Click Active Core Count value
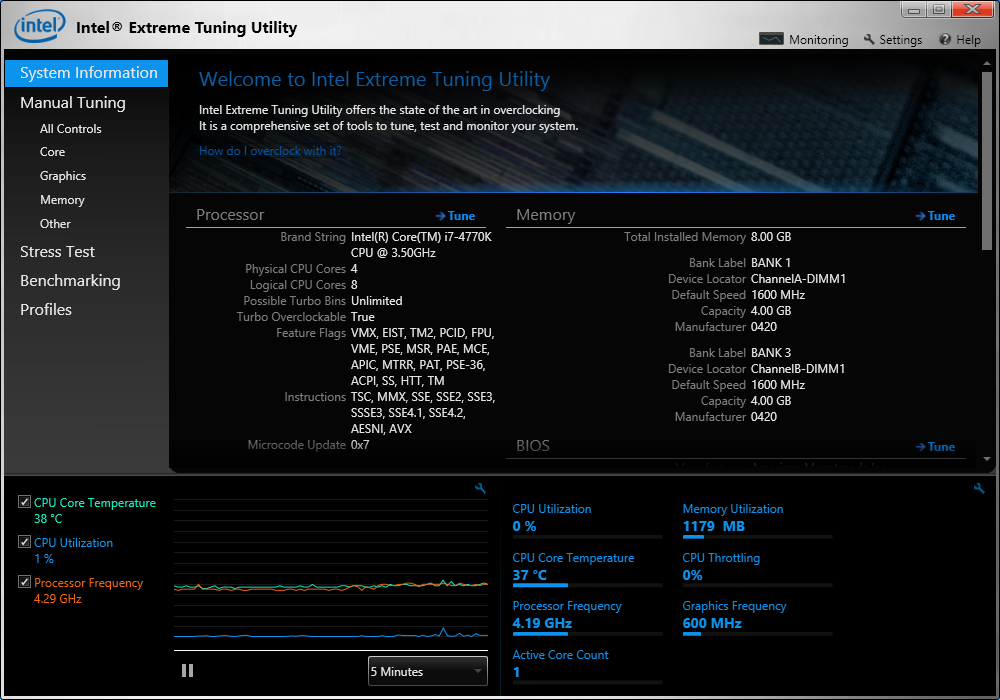 pos(517,672)
